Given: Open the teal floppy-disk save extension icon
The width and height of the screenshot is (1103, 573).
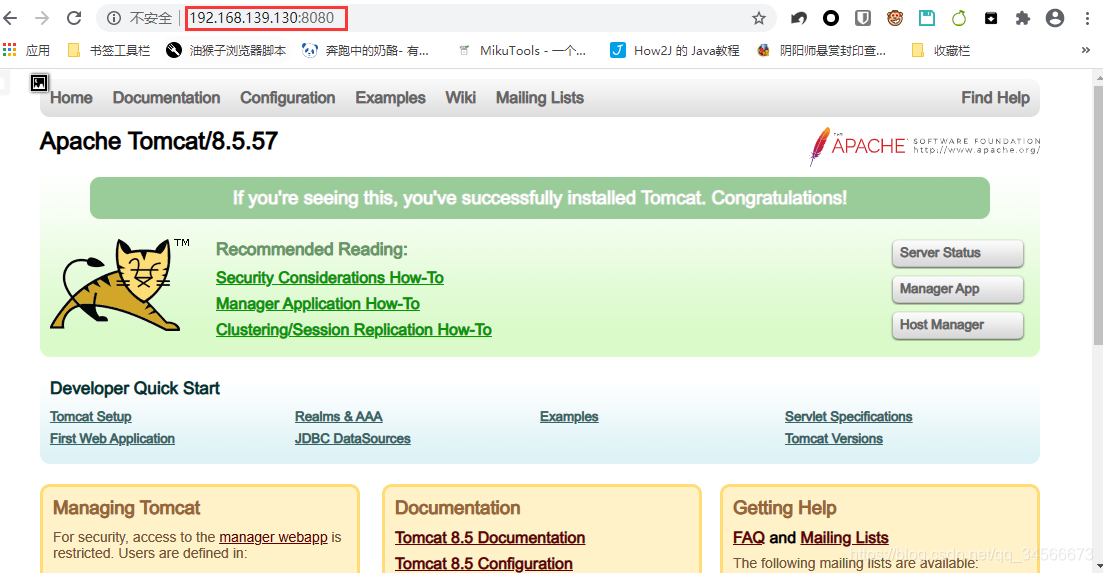Looking at the screenshot, I should tap(927, 18).
